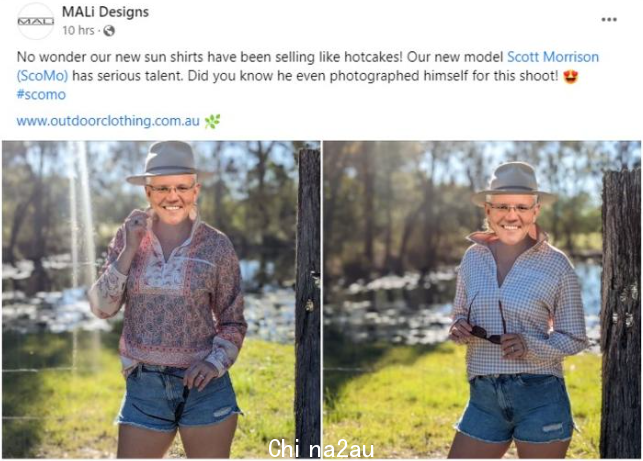
Task: Open the MALi Designs page name
Action: (x=105, y=12)
